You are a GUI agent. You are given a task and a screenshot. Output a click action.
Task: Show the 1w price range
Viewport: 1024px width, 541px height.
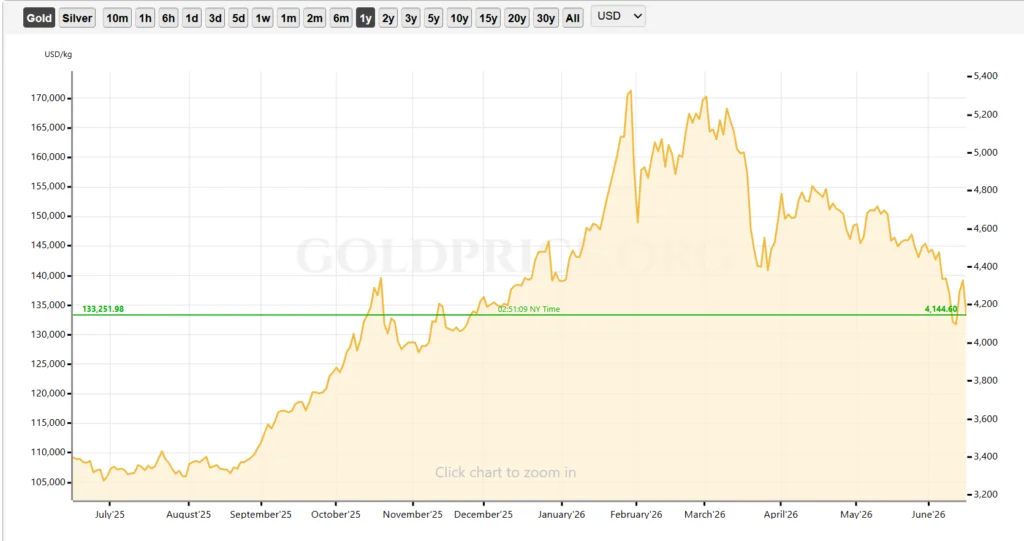(x=263, y=18)
